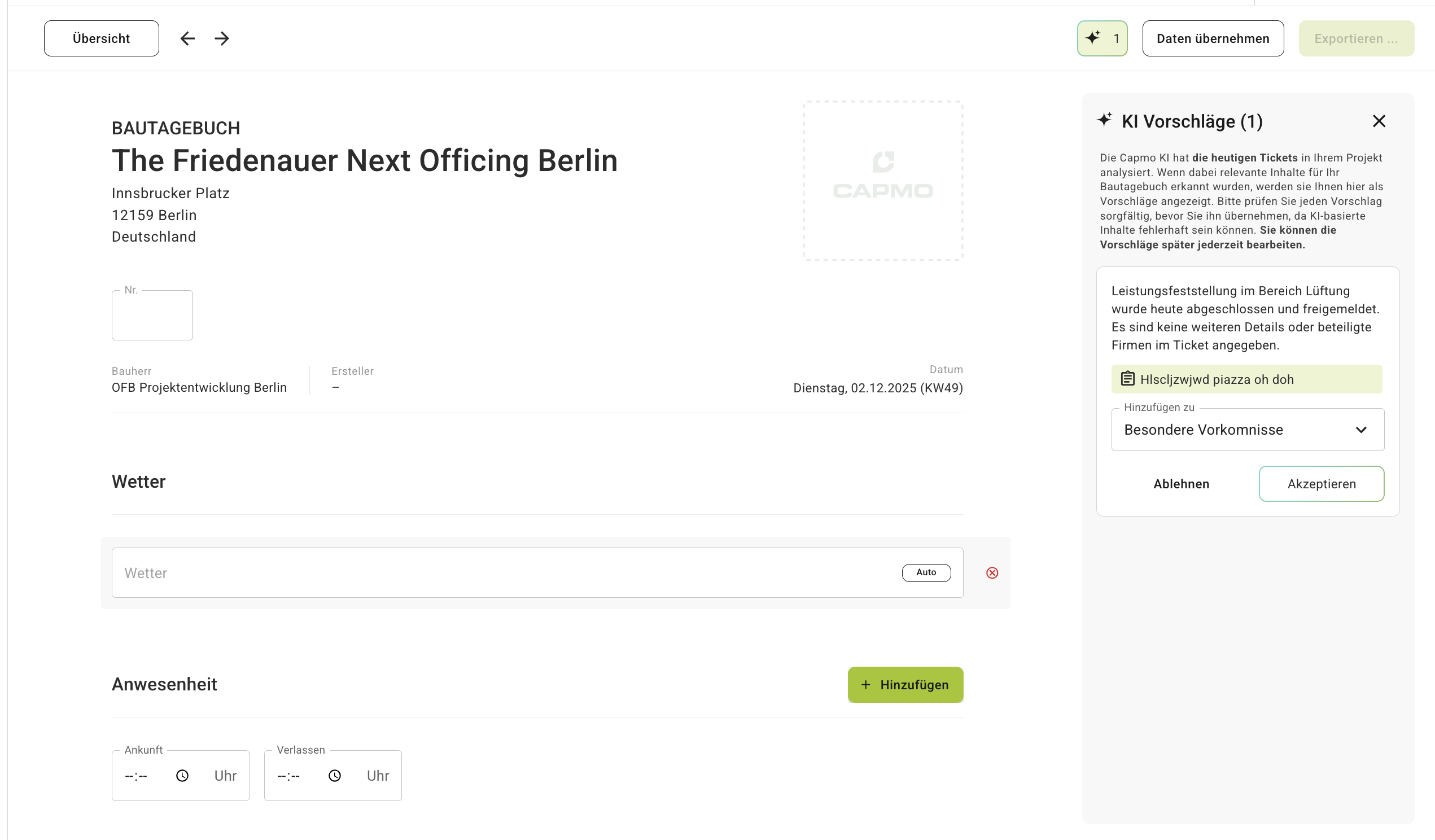Add an Anwesenheit entry with Hinzufügen

(x=905, y=684)
